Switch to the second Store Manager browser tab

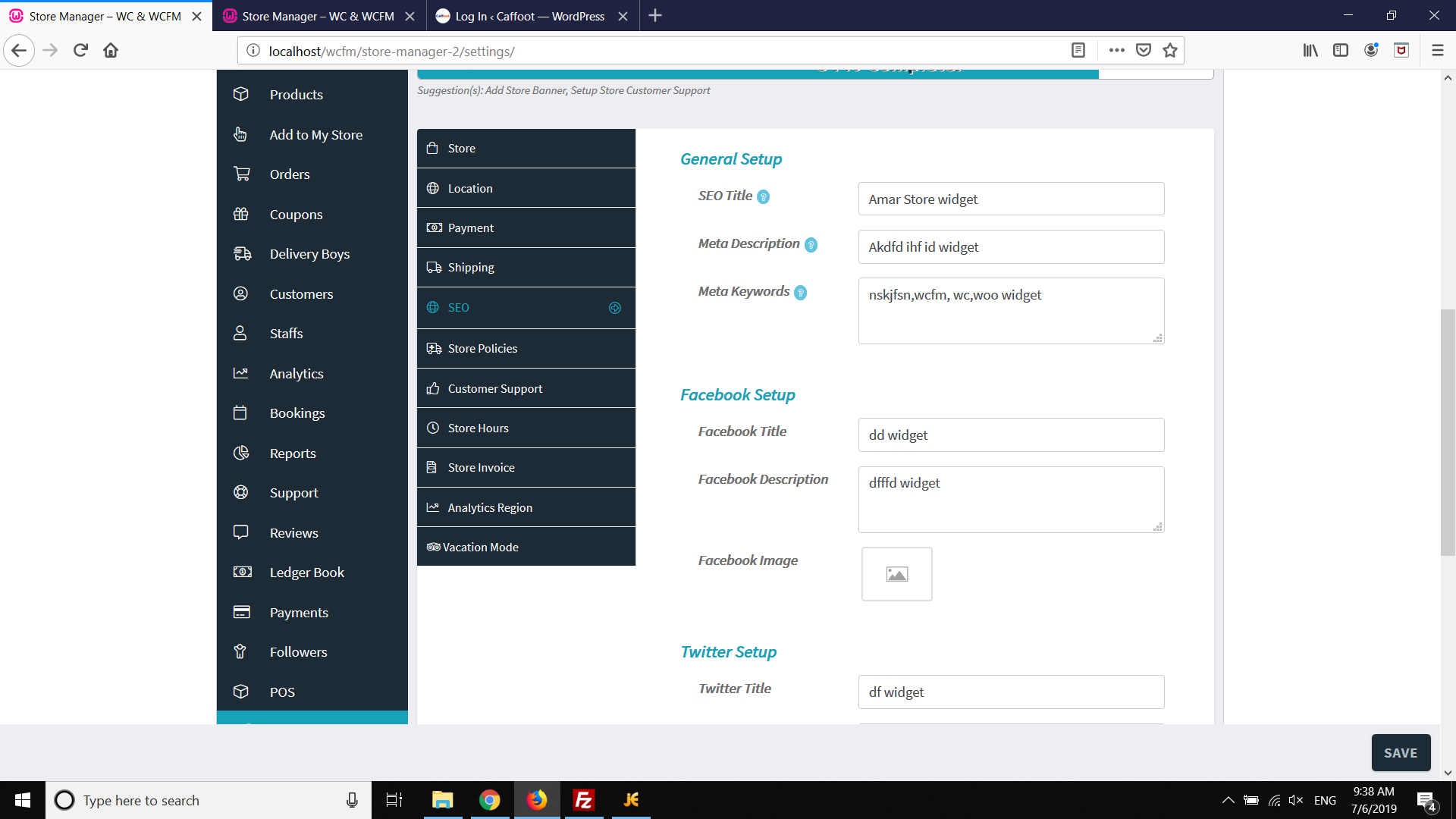click(x=319, y=16)
